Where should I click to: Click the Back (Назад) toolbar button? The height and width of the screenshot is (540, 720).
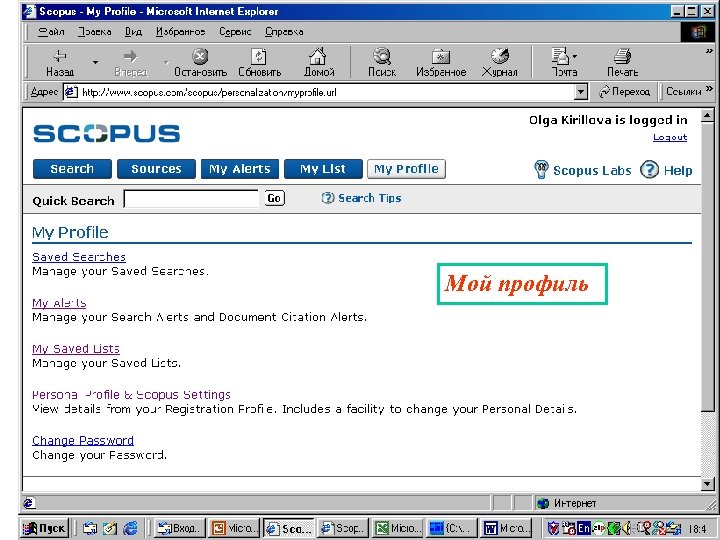(60, 62)
